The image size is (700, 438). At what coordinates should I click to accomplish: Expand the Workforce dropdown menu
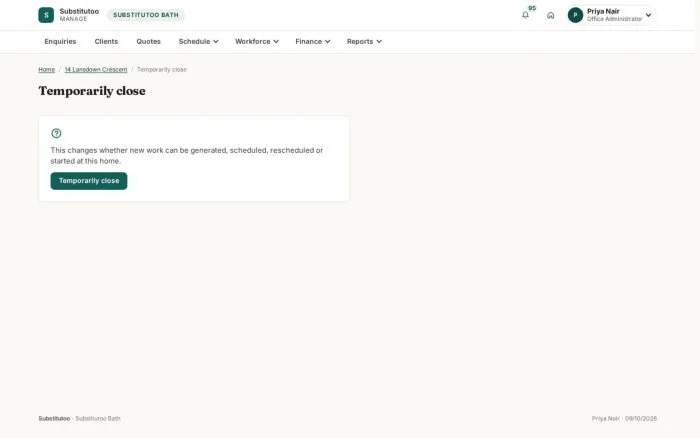coord(257,42)
